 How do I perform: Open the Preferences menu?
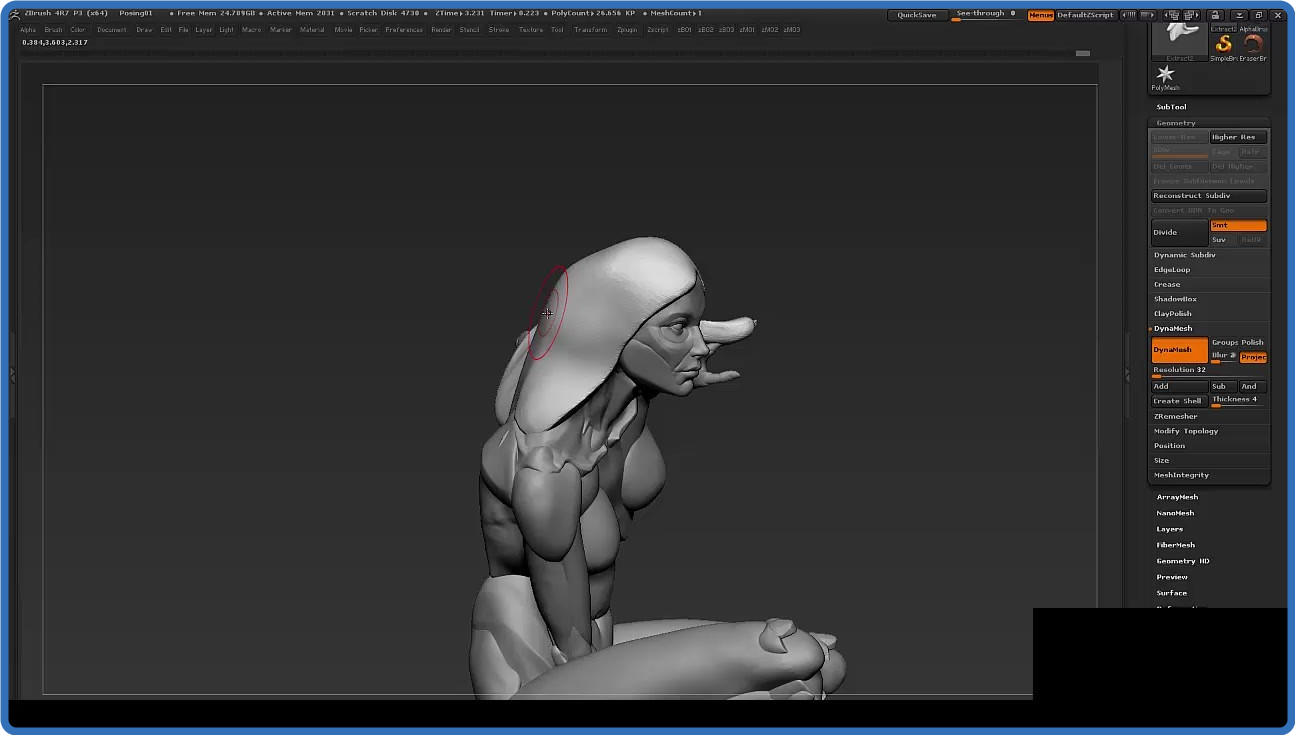coord(404,30)
